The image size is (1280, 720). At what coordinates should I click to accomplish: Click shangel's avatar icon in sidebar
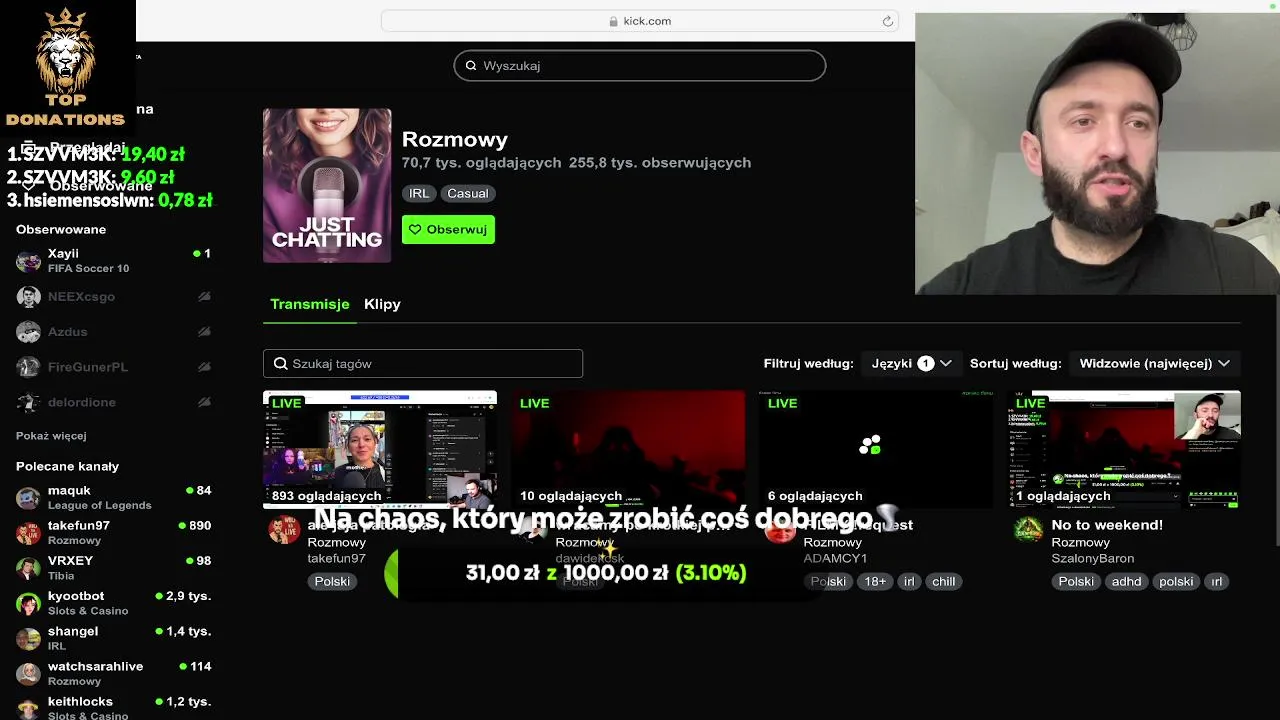[28, 638]
